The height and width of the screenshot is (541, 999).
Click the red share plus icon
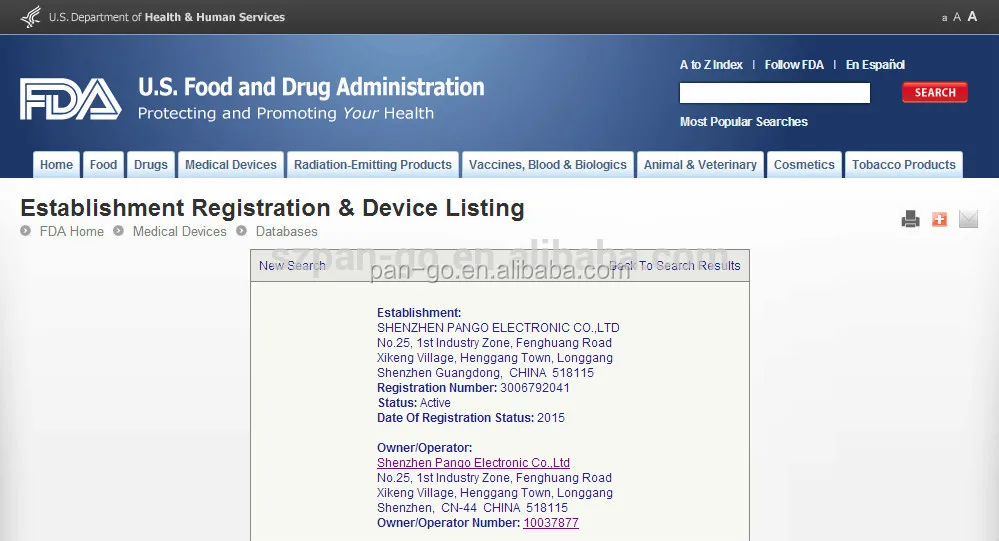[x=939, y=219]
